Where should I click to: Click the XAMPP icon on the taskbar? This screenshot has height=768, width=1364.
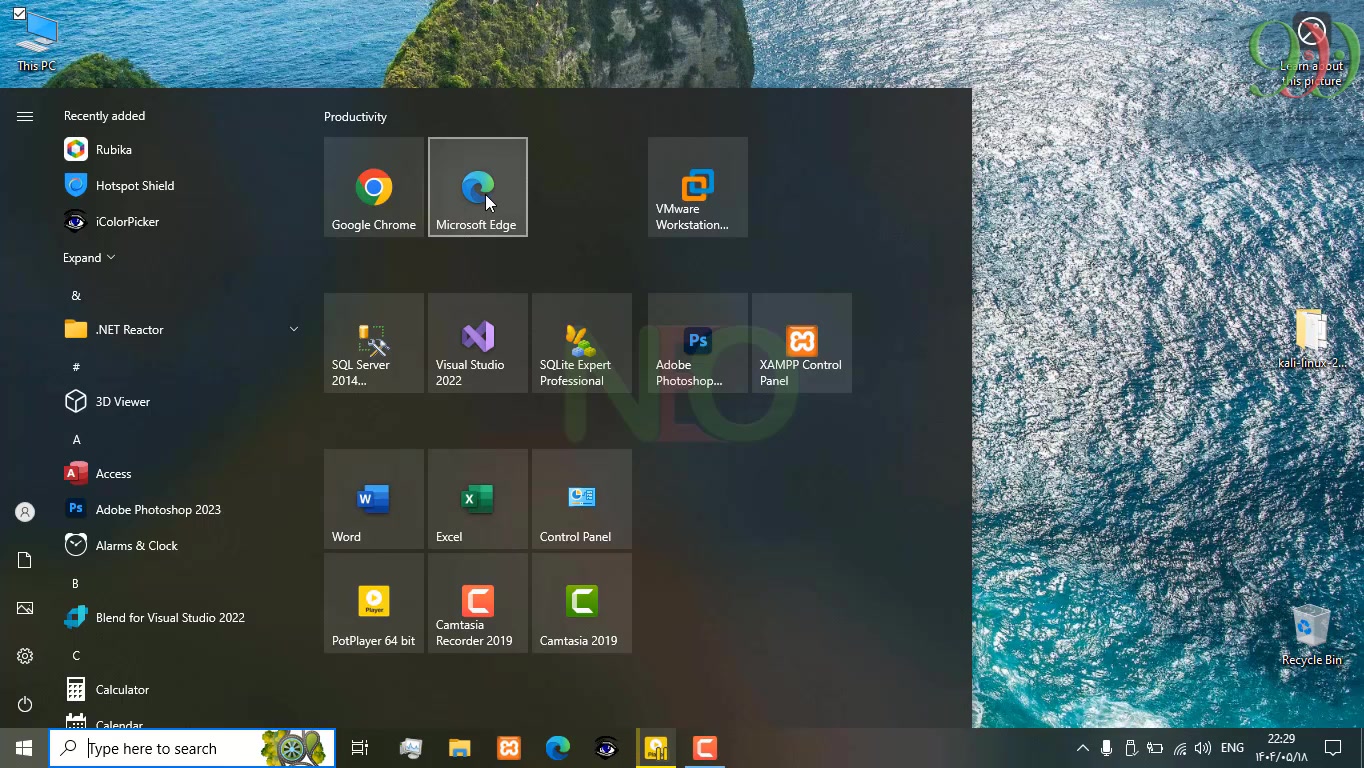[509, 748]
